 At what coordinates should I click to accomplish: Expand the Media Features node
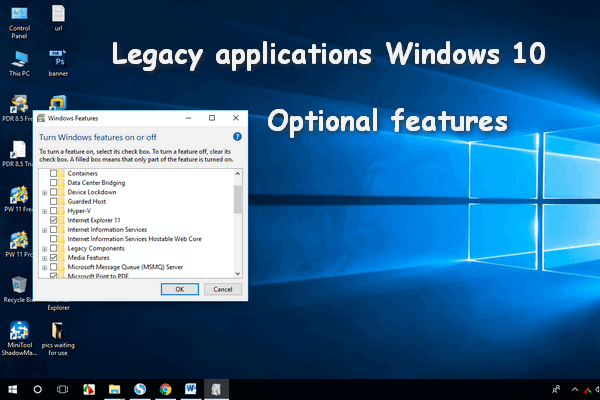44,258
